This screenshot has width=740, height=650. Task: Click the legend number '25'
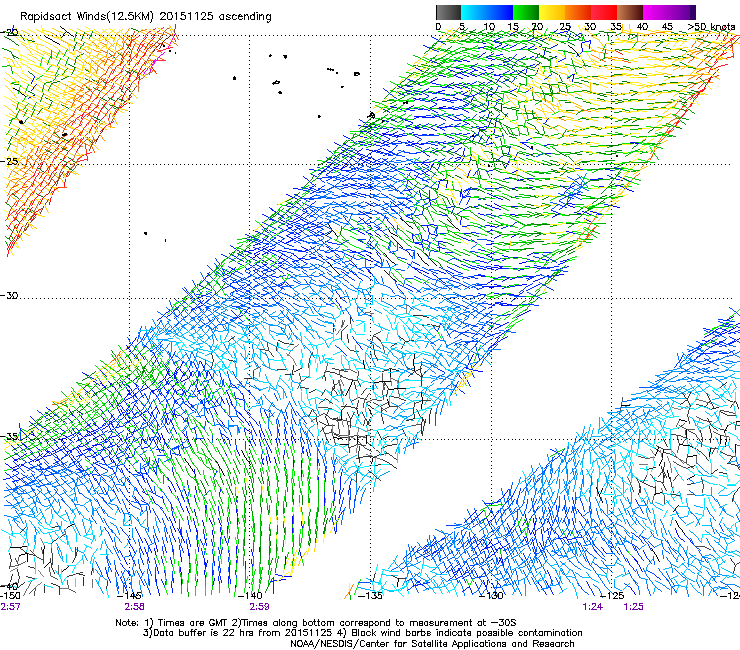tap(565, 26)
